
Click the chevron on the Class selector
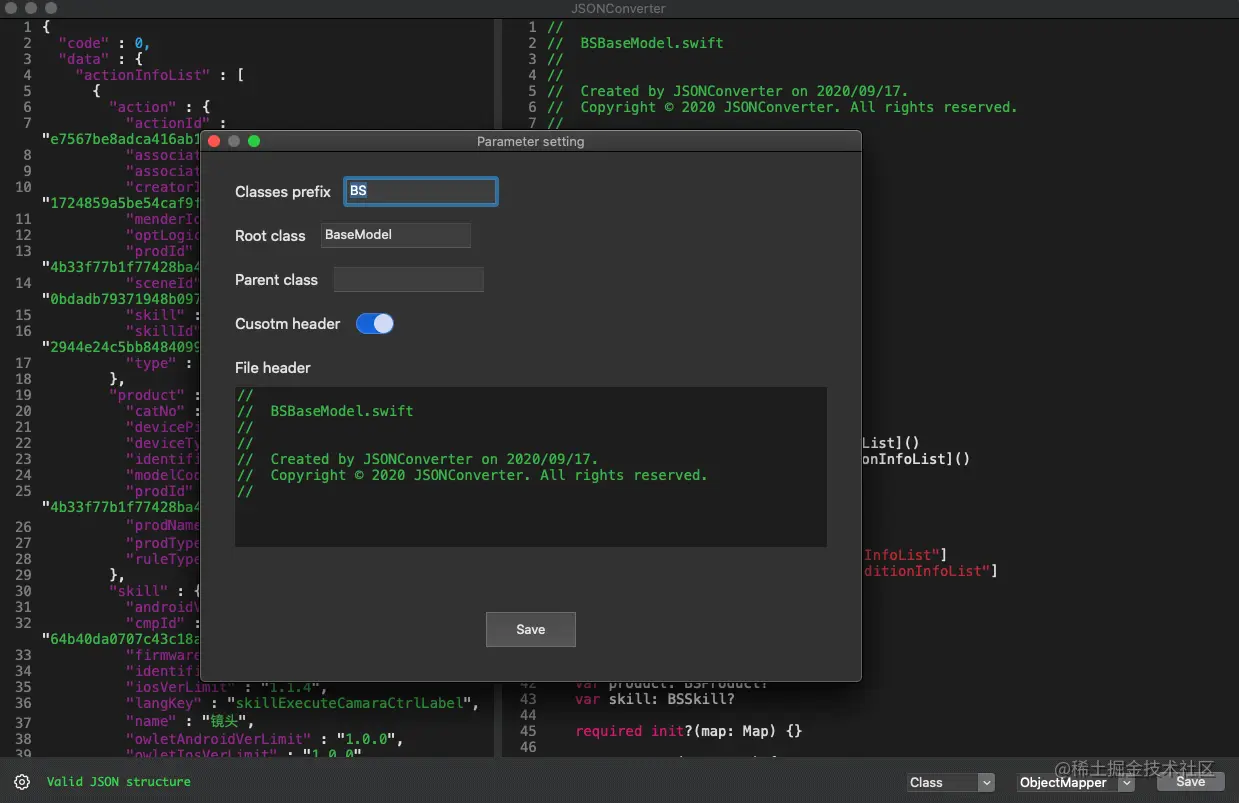(x=985, y=782)
